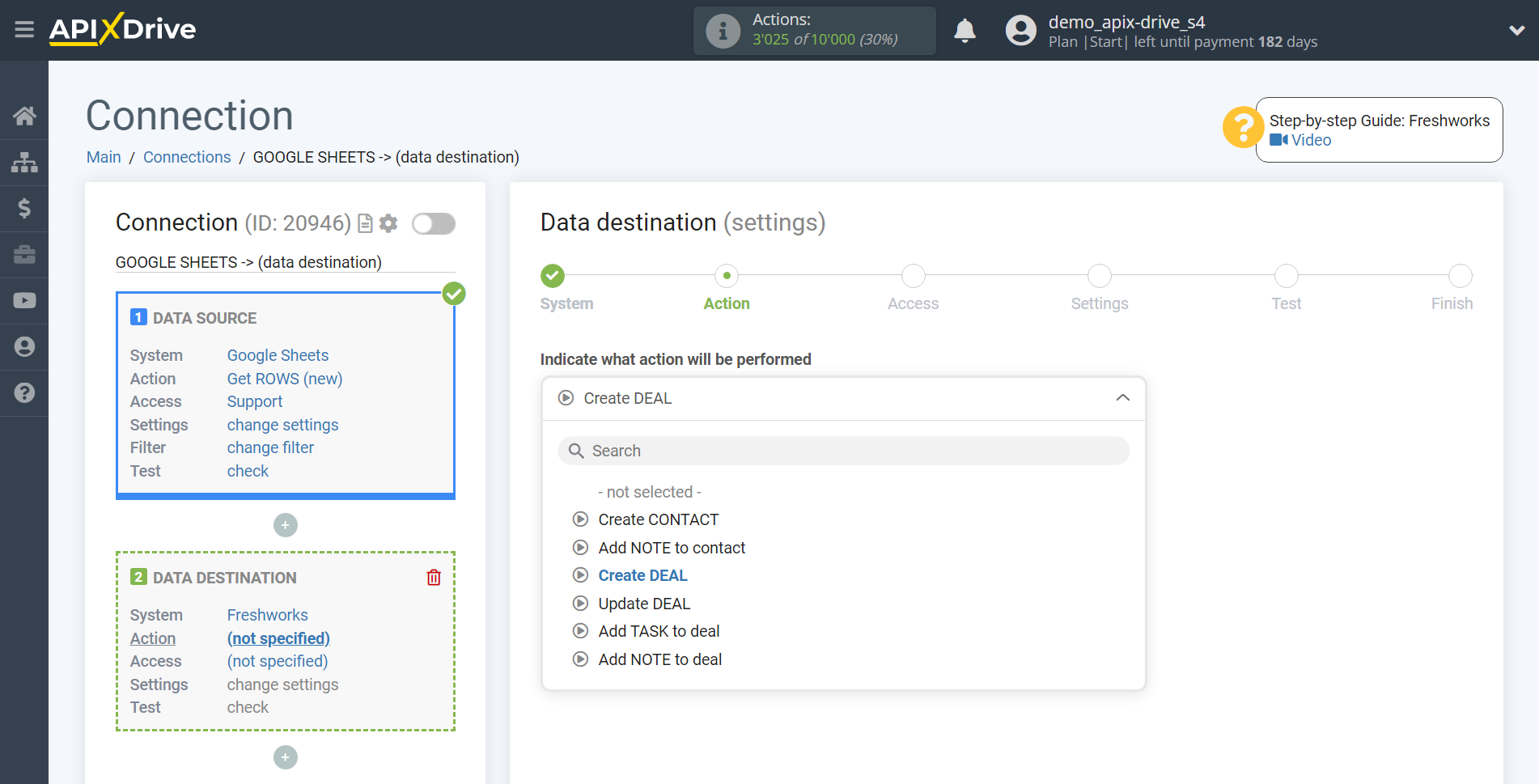
Task: Delete data destination trash icon
Action: click(x=434, y=577)
